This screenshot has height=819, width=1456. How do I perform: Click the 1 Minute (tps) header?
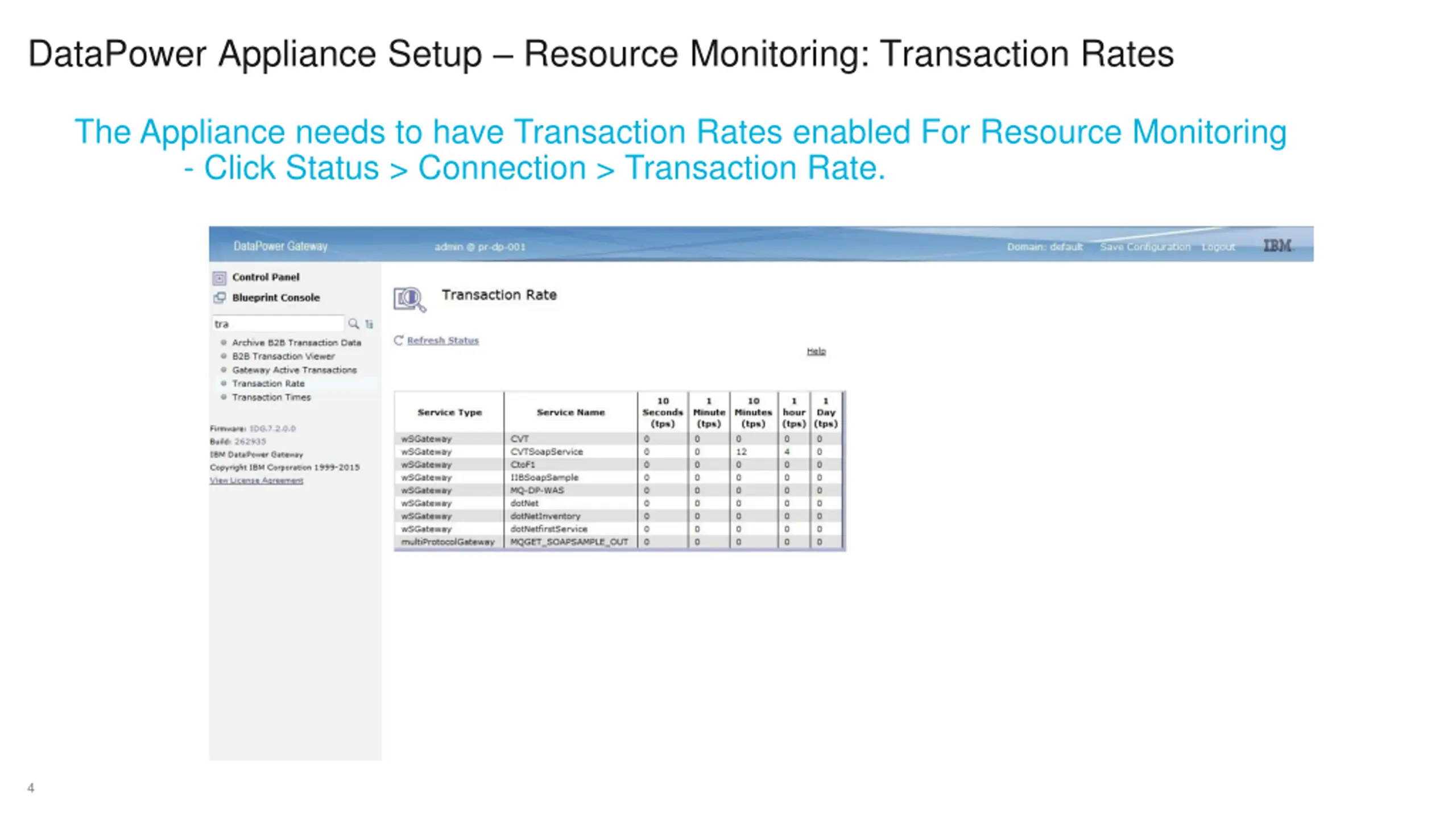pyautogui.click(x=709, y=412)
